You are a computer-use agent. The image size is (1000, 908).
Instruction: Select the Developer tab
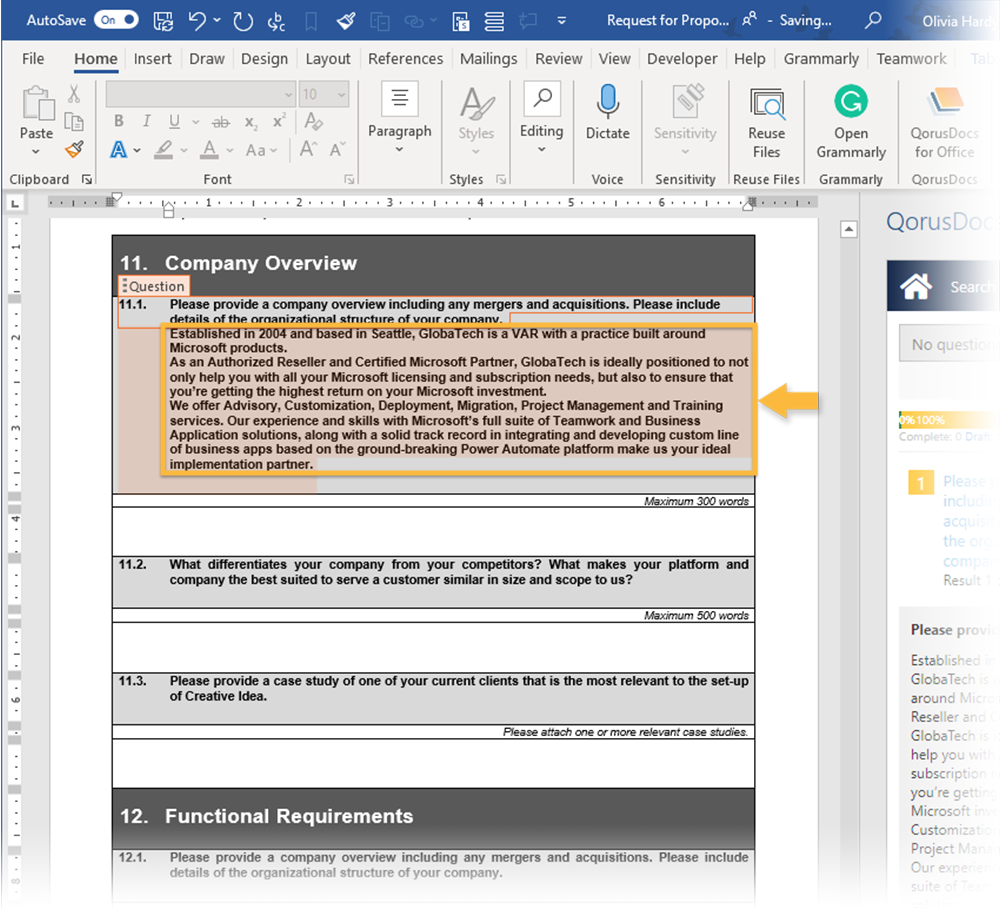682,59
